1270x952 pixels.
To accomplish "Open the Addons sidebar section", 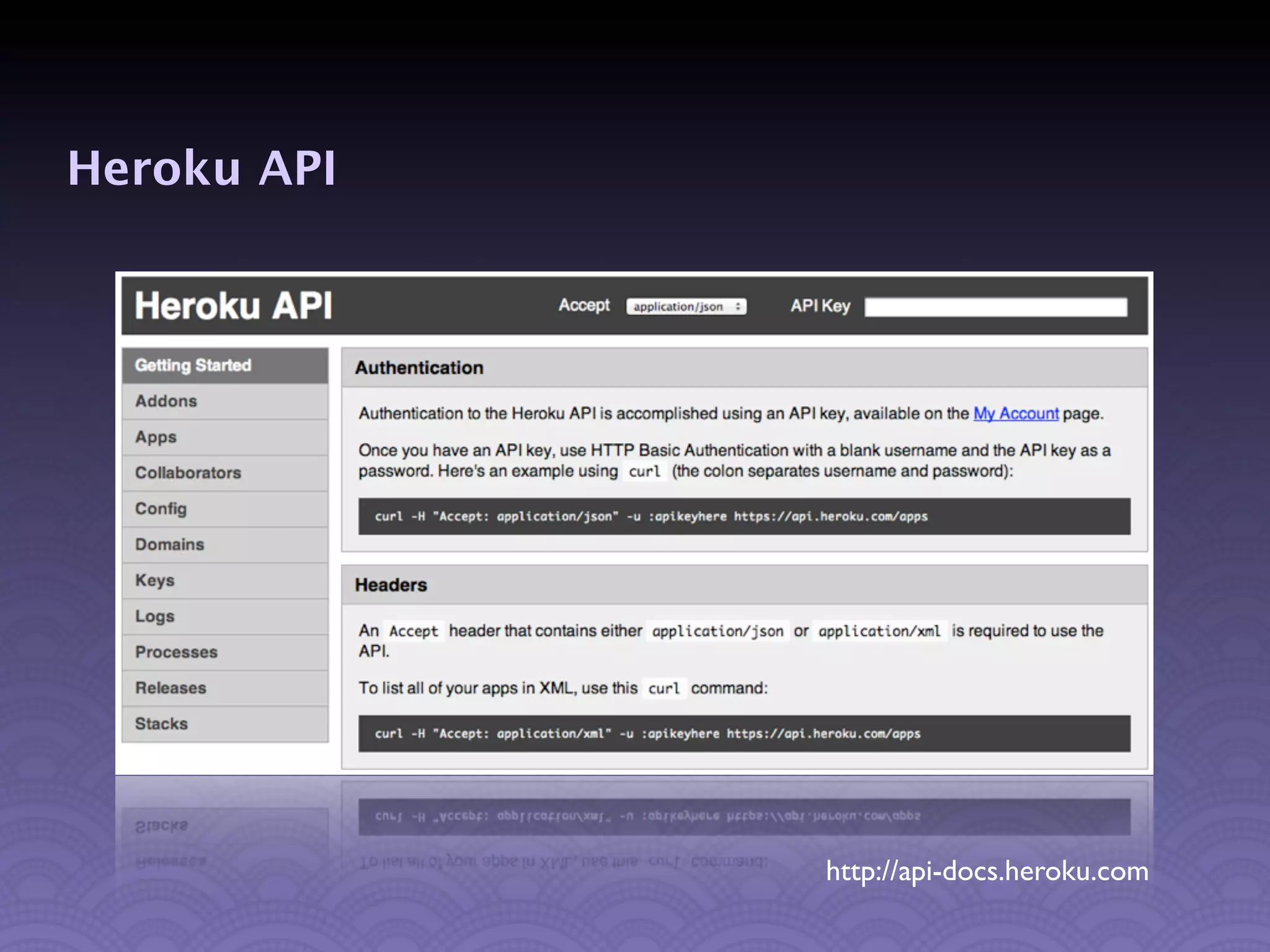I will 225,402.
